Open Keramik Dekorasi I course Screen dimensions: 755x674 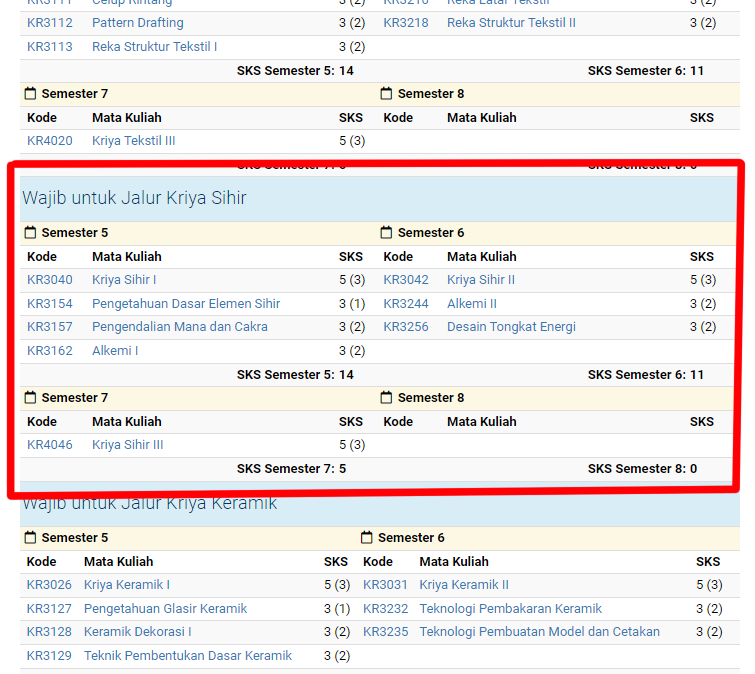pos(138,631)
